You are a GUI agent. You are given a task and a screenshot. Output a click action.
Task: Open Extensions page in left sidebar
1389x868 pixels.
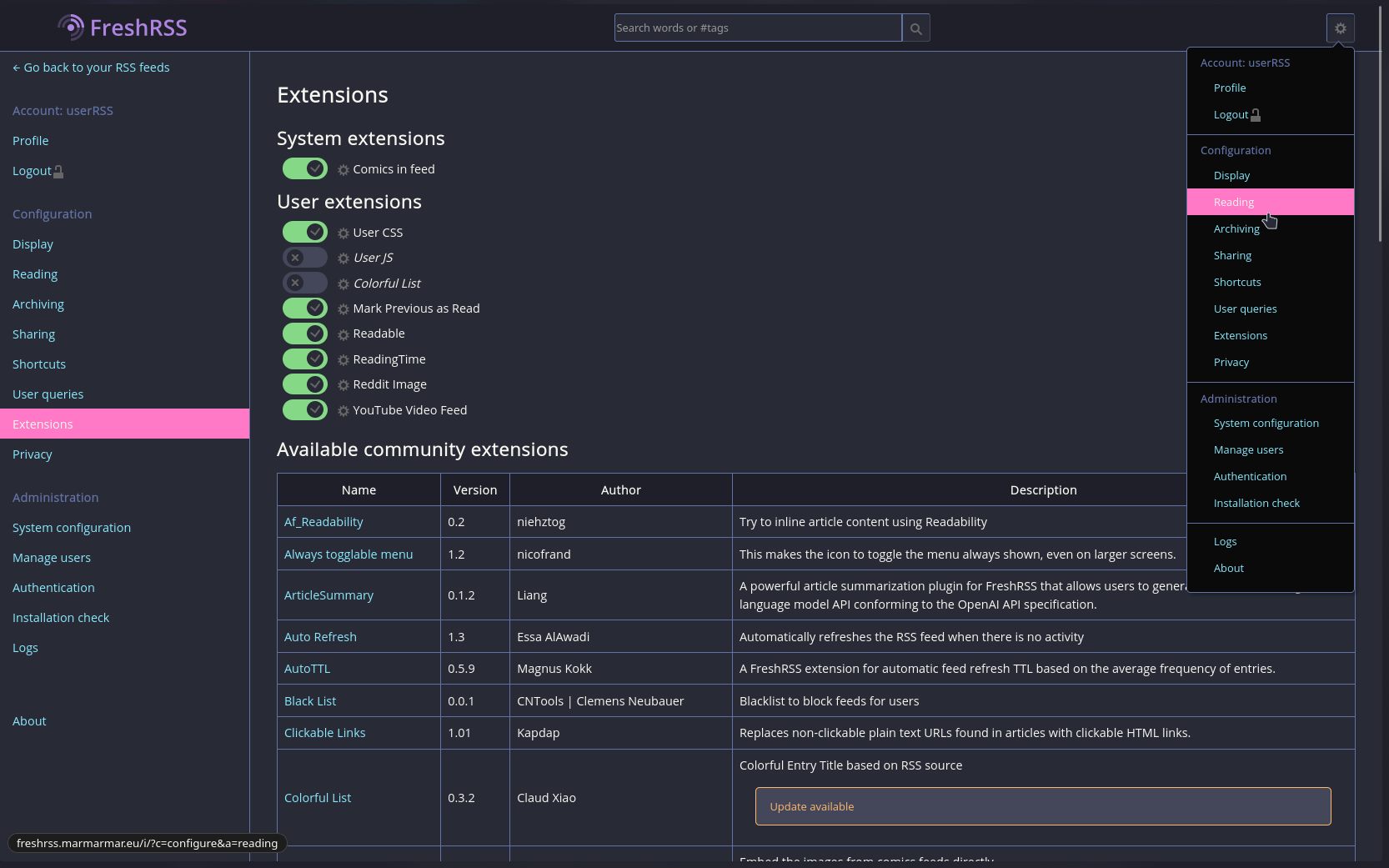(x=124, y=424)
